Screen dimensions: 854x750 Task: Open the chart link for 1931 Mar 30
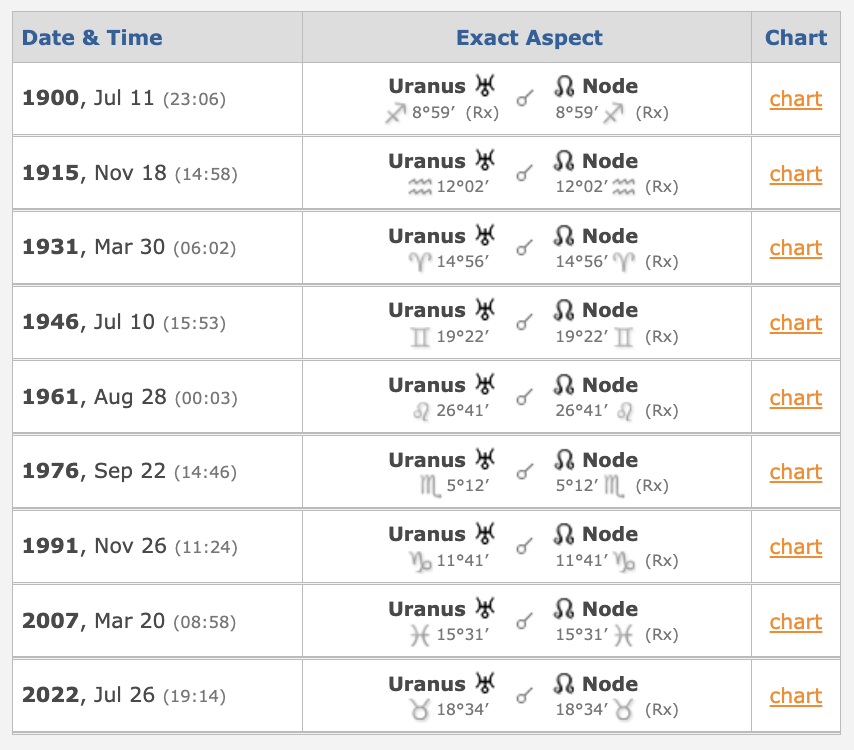pyautogui.click(x=796, y=248)
